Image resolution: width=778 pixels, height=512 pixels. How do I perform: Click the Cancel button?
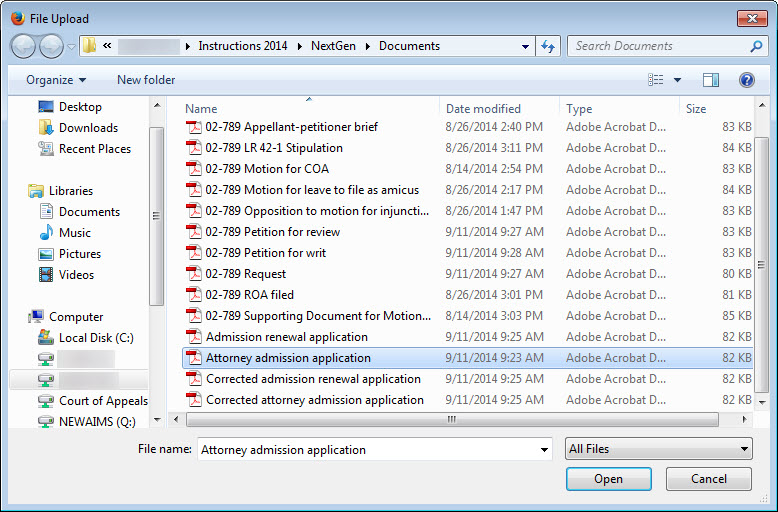click(x=709, y=479)
